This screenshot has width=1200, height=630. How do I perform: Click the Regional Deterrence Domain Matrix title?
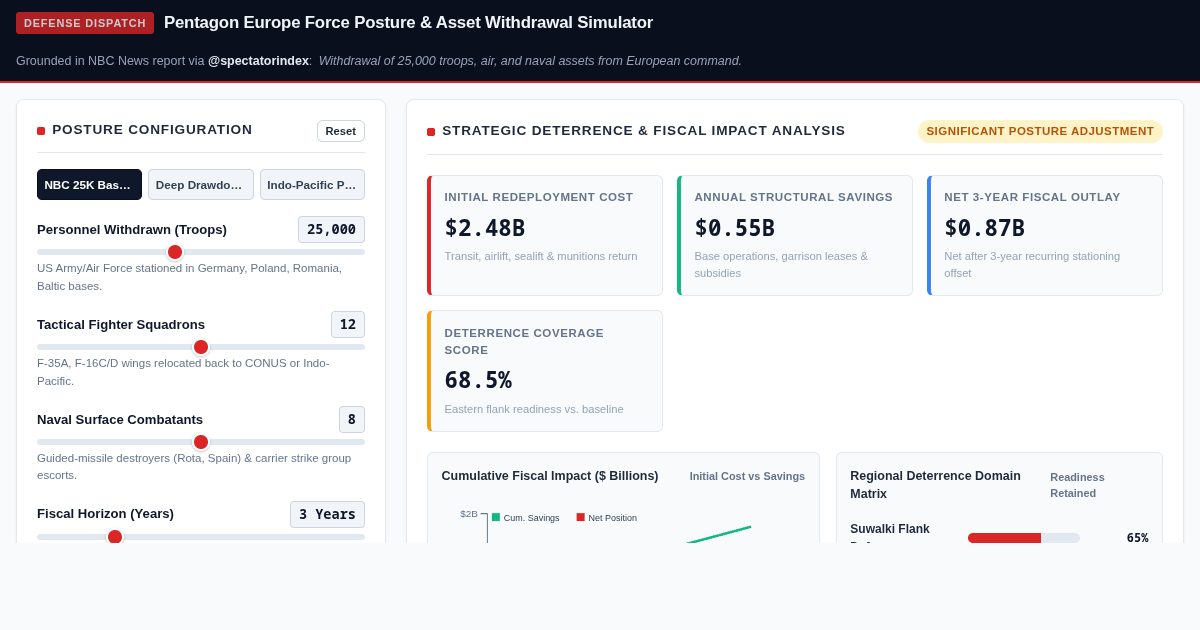936,485
